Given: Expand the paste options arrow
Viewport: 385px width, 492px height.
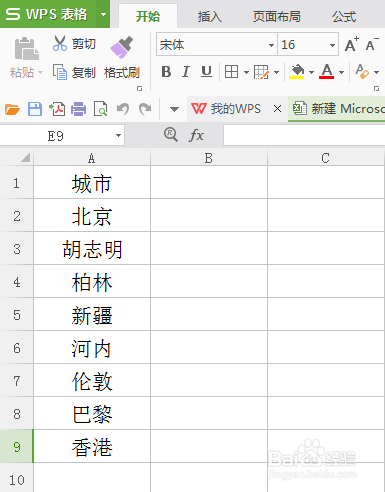Looking at the screenshot, I should coord(40,72).
